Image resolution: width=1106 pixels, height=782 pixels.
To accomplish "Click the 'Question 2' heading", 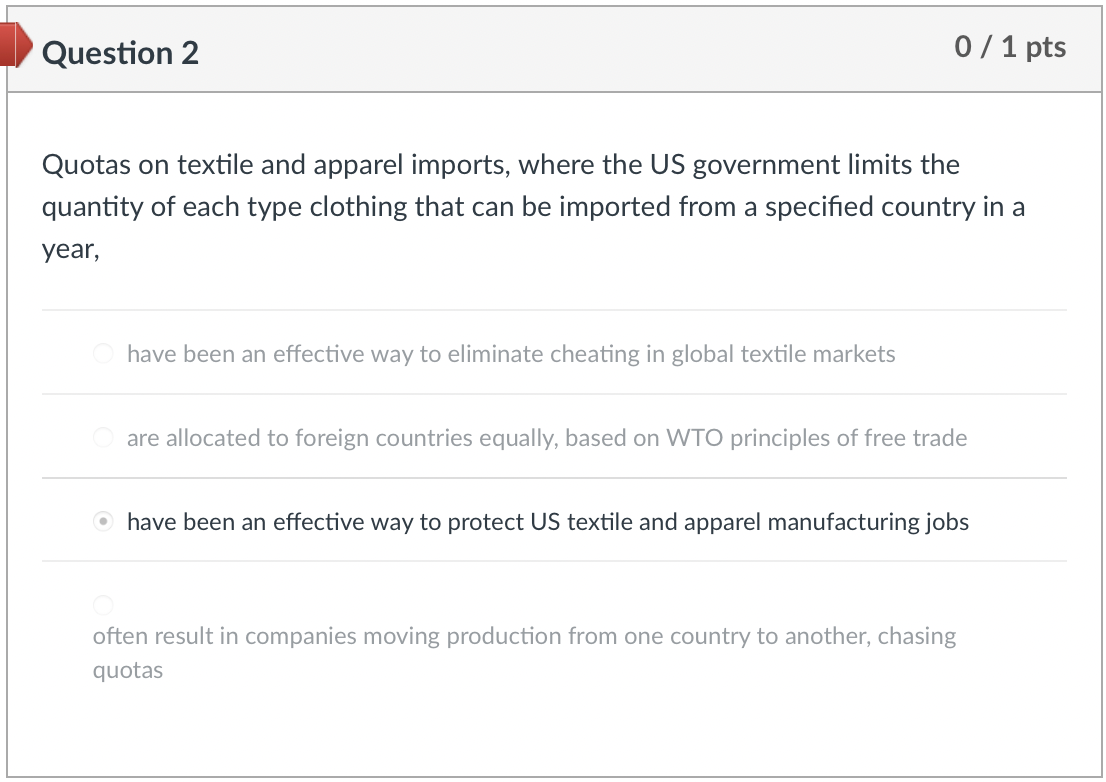I will tap(121, 52).
